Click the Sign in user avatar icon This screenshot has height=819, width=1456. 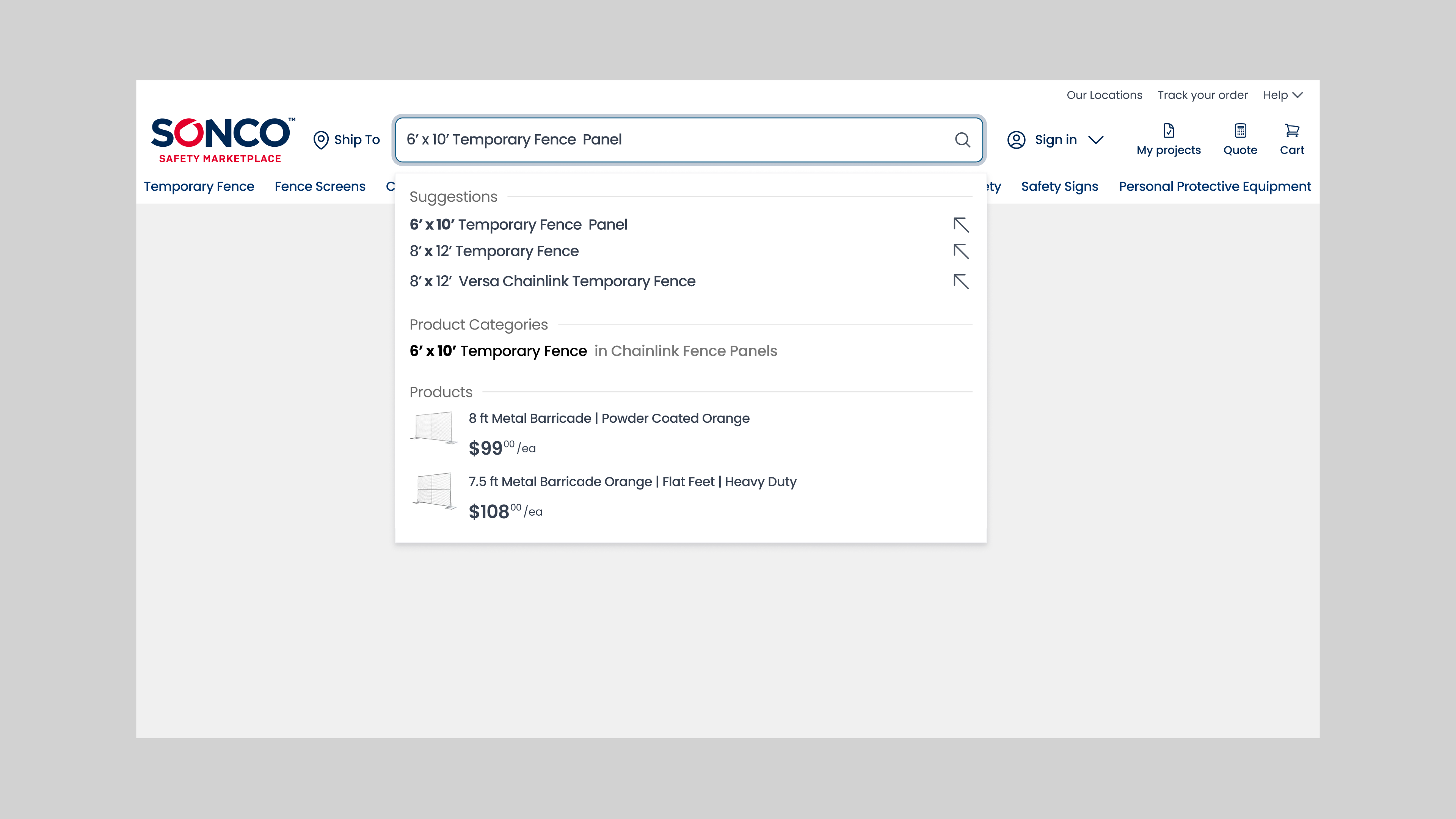(1016, 140)
